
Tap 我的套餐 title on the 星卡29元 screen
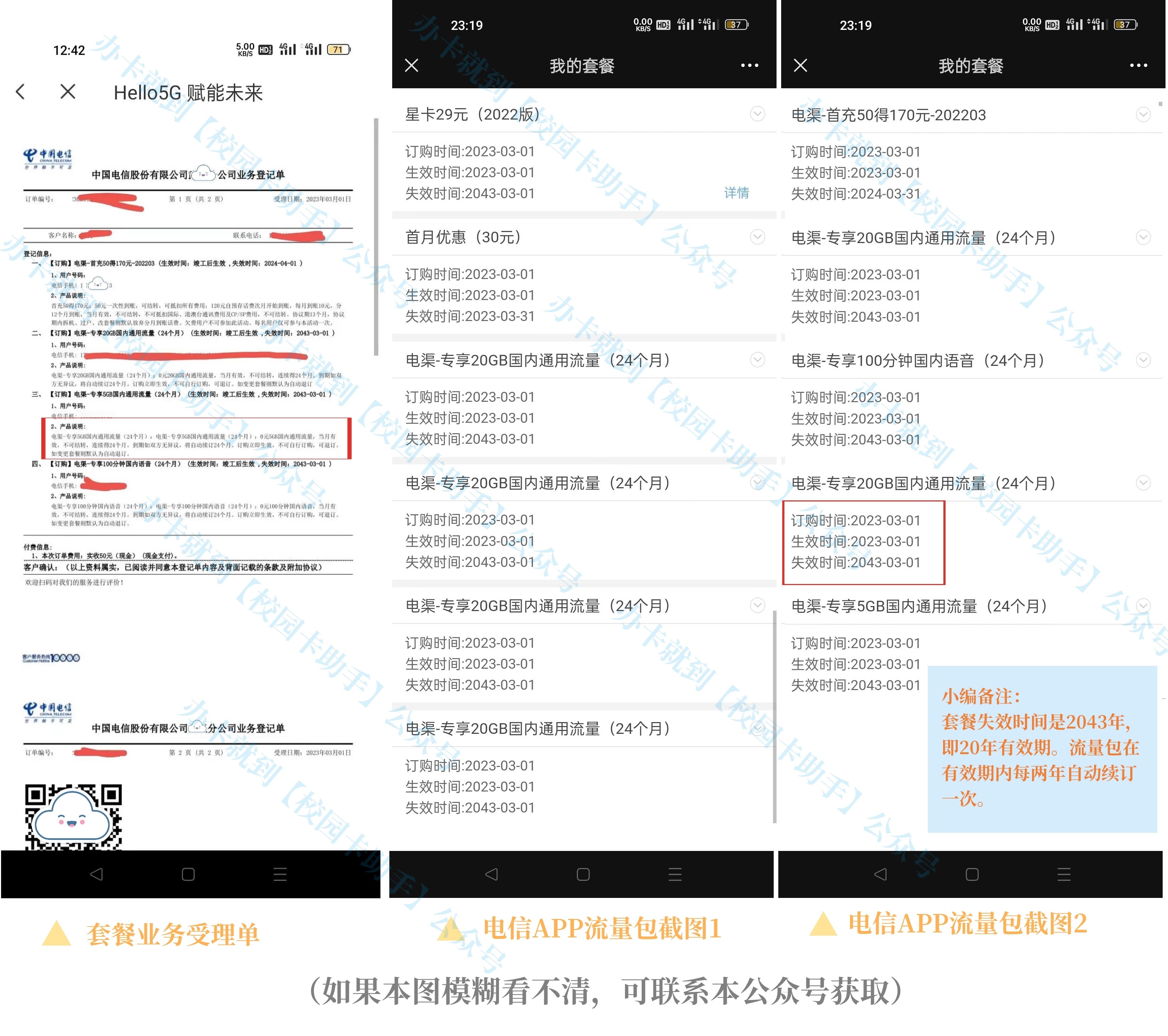tap(582, 66)
